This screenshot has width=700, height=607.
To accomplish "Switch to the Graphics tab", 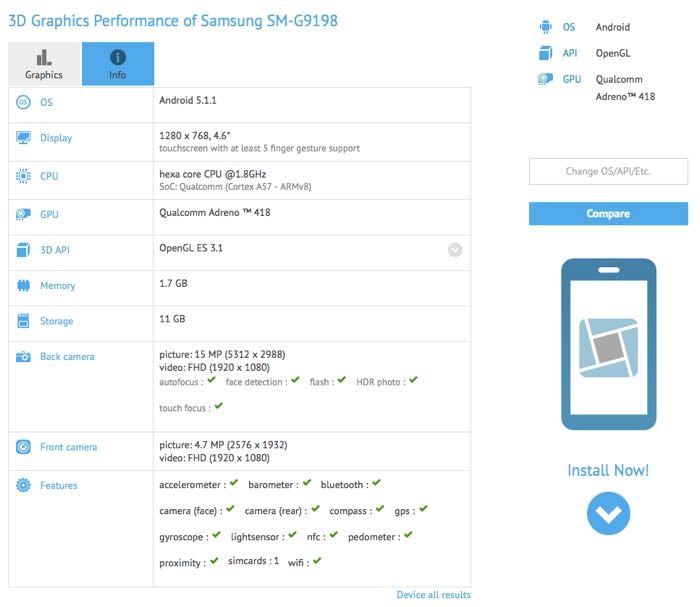I will click(x=44, y=64).
